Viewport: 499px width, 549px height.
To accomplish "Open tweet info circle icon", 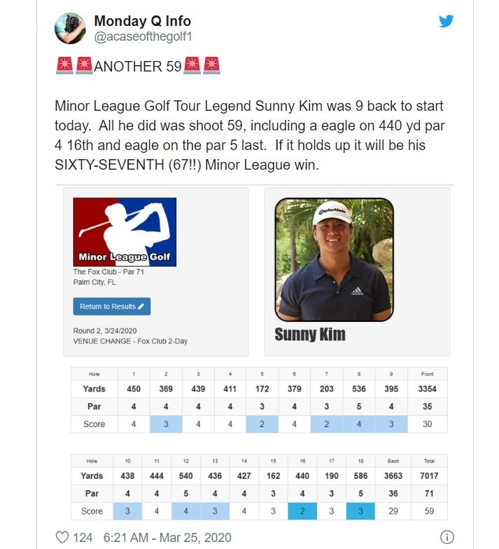I will (447, 537).
